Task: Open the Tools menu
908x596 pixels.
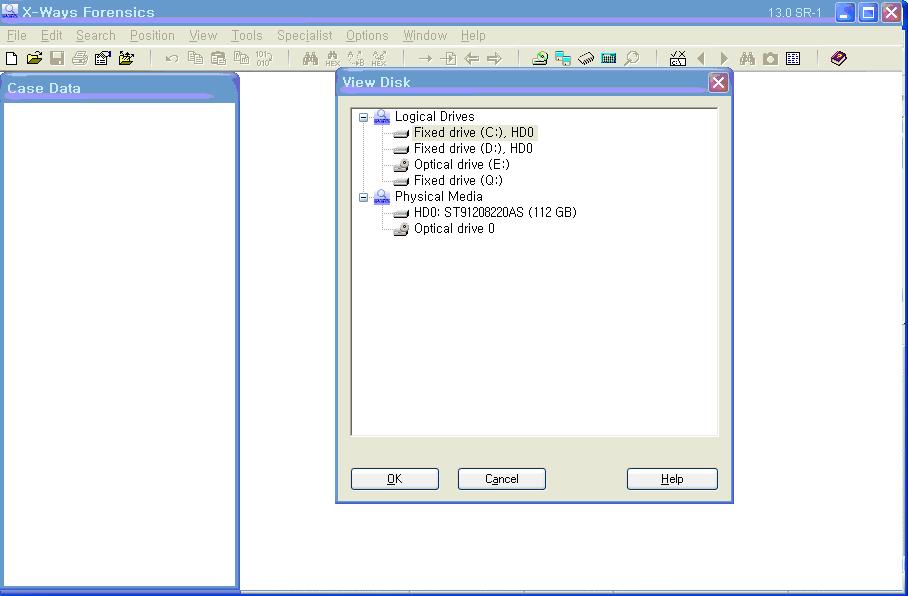Action: click(247, 35)
